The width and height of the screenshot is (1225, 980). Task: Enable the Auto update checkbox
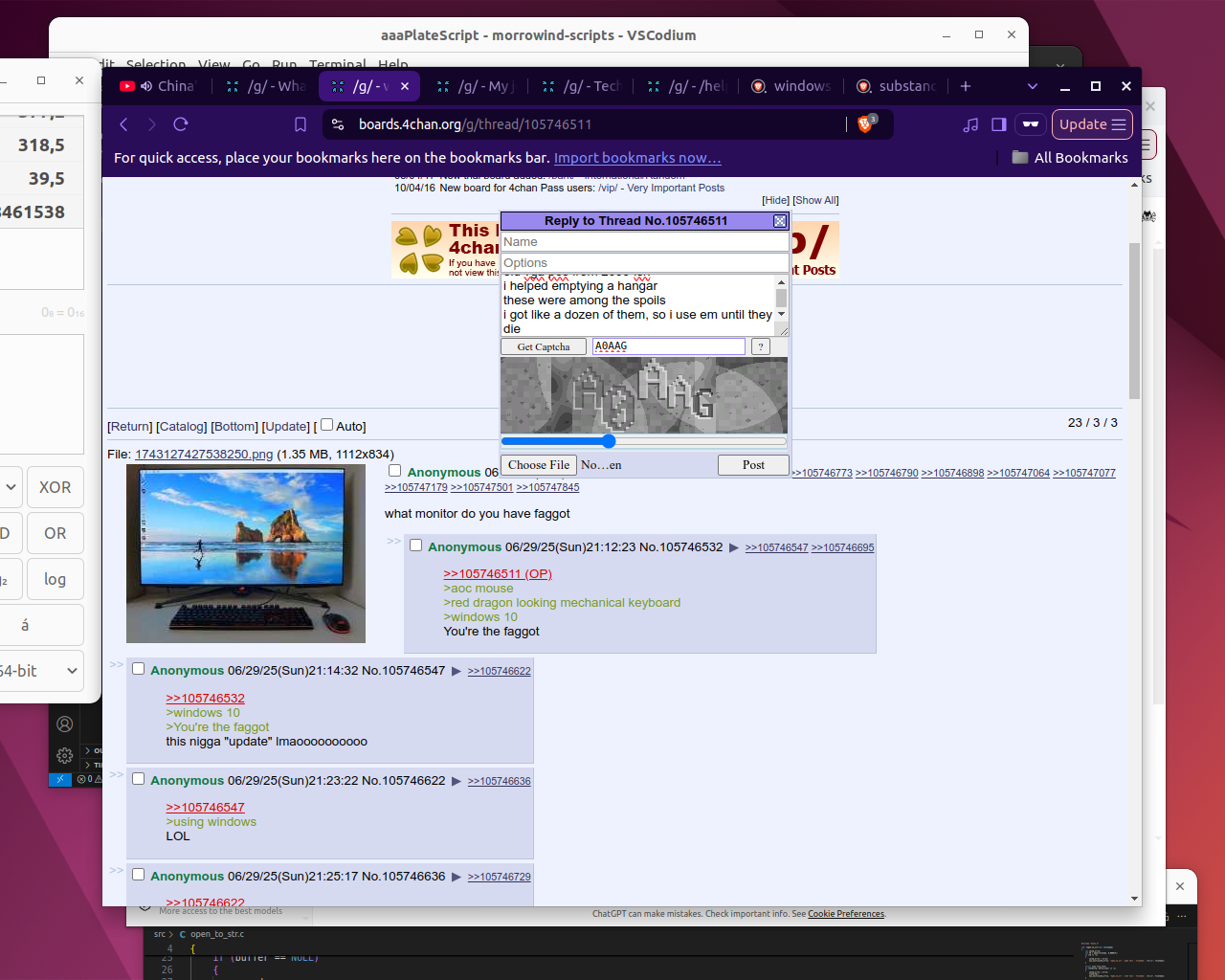click(326, 425)
